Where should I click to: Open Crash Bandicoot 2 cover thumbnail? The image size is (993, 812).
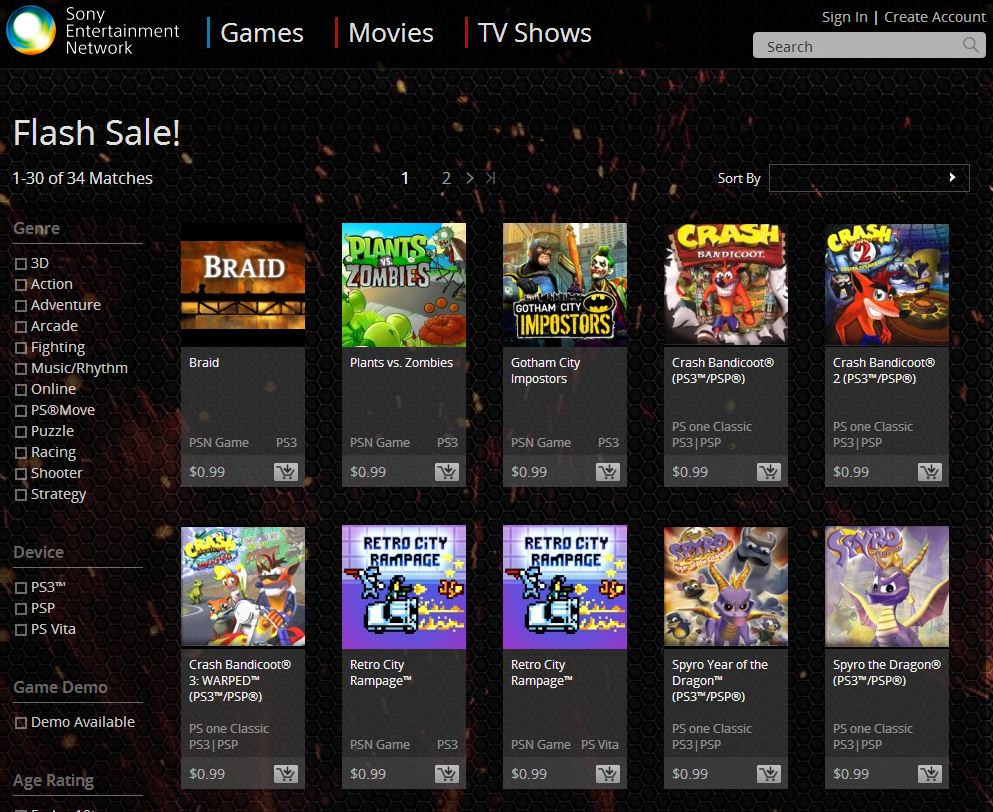[x=887, y=284]
